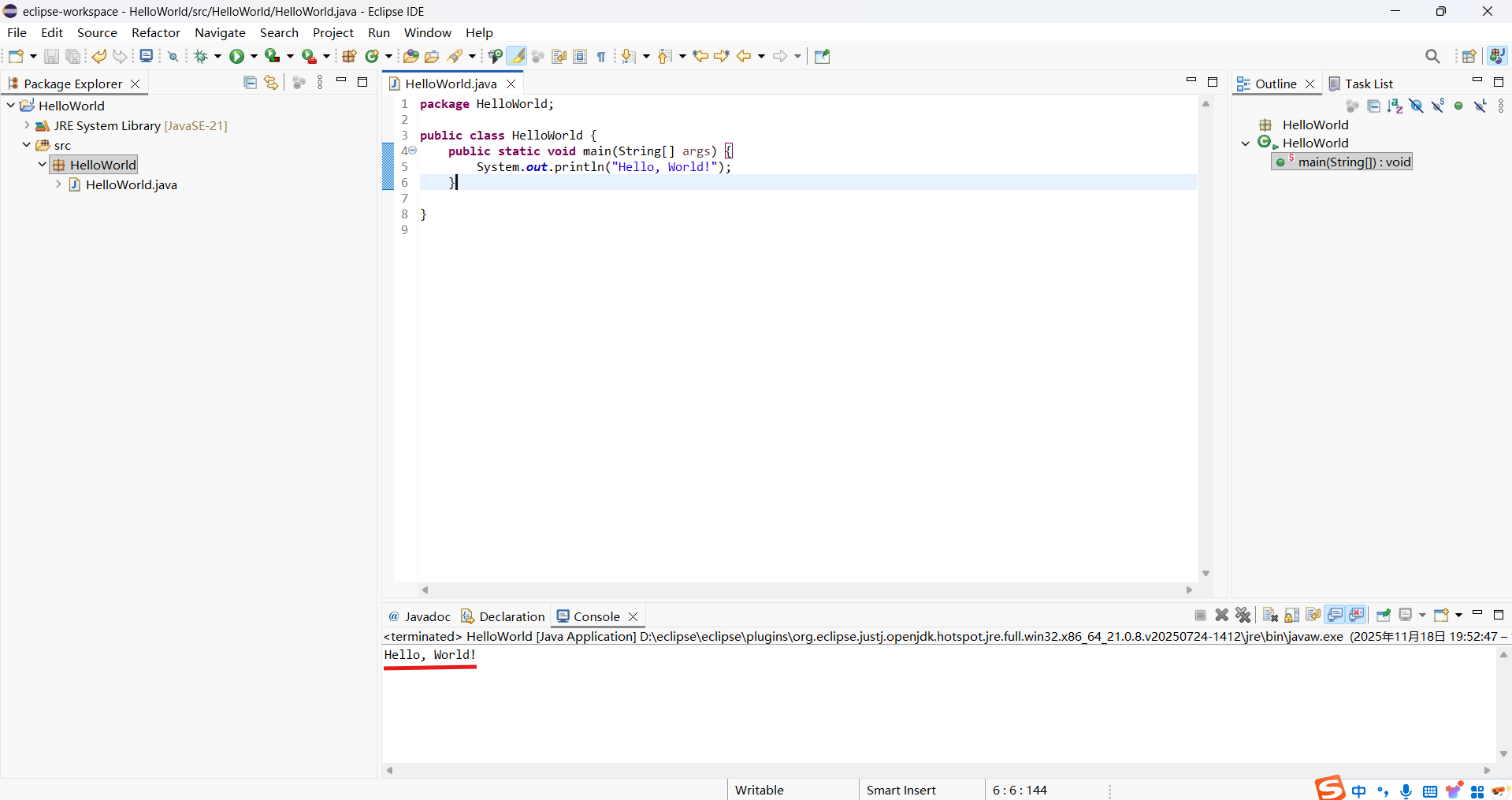Click the Save icon in toolbar

[51, 56]
